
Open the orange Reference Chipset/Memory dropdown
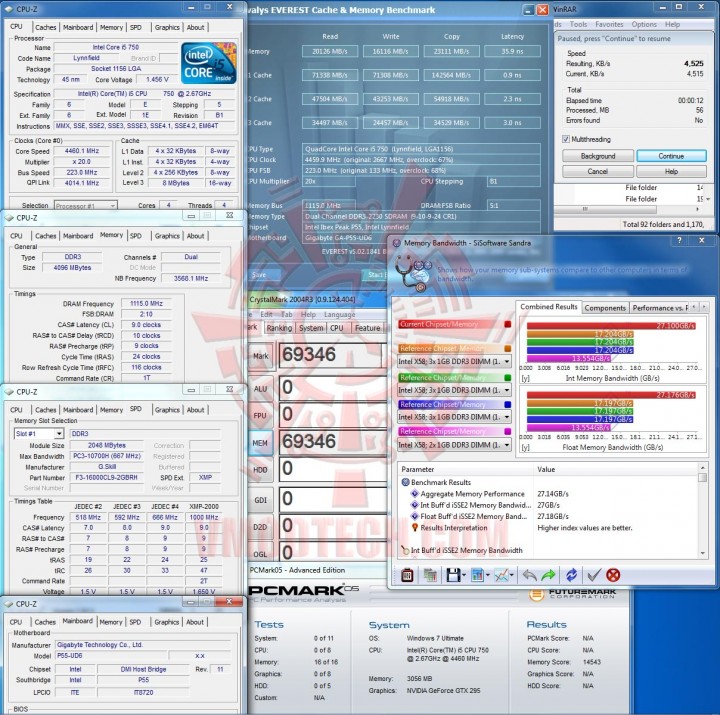click(454, 361)
